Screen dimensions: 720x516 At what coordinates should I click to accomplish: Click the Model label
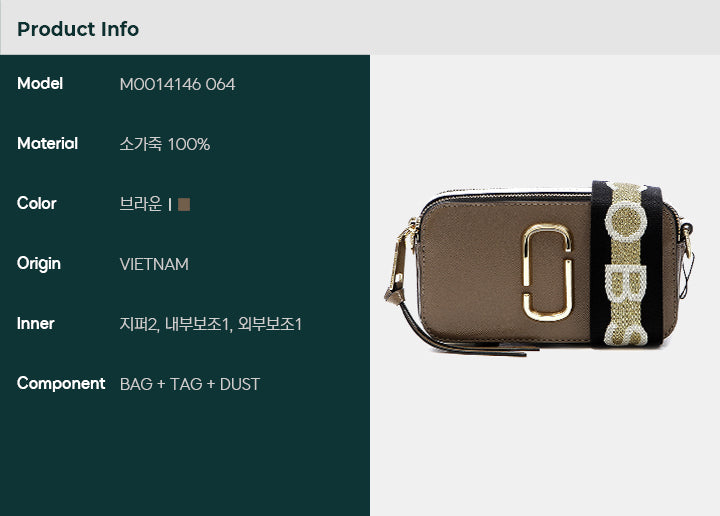pos(40,84)
